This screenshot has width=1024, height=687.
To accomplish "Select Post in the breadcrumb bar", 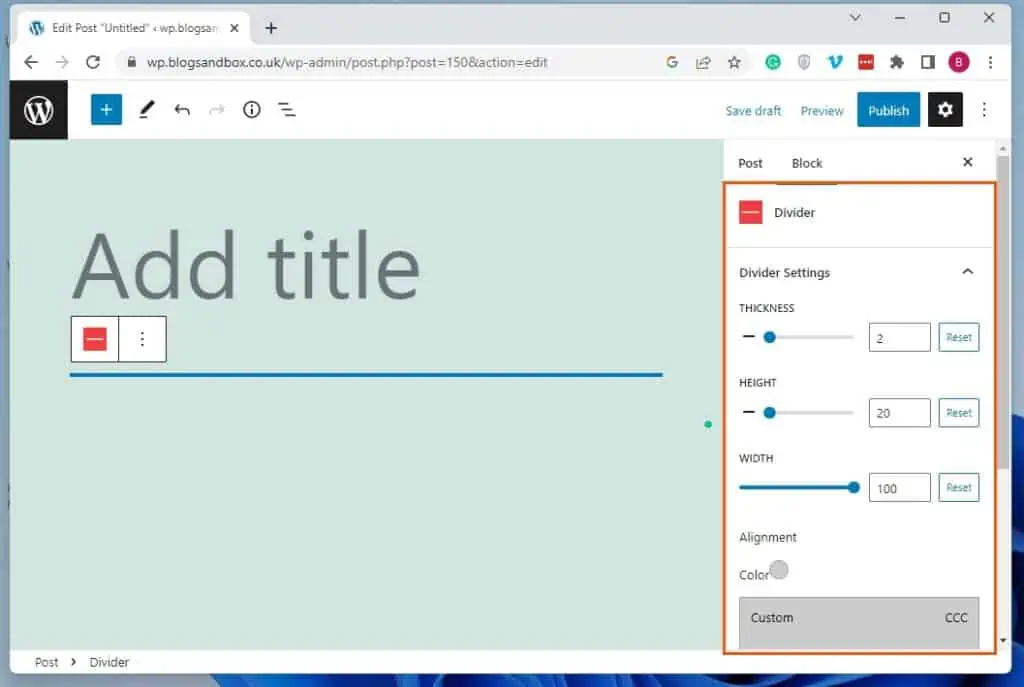I will point(46,661).
